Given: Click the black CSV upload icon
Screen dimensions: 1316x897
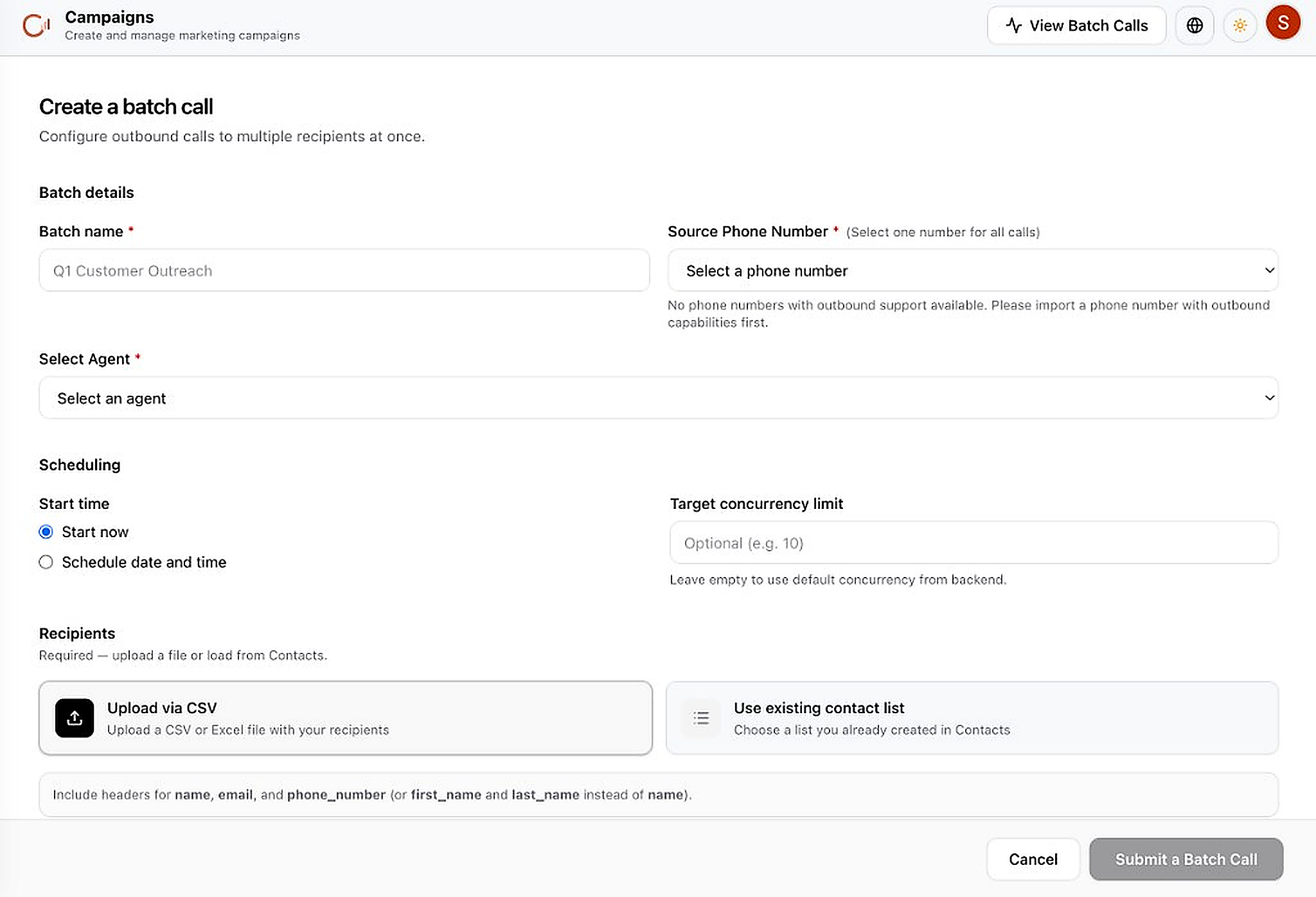Looking at the screenshot, I should point(75,718).
